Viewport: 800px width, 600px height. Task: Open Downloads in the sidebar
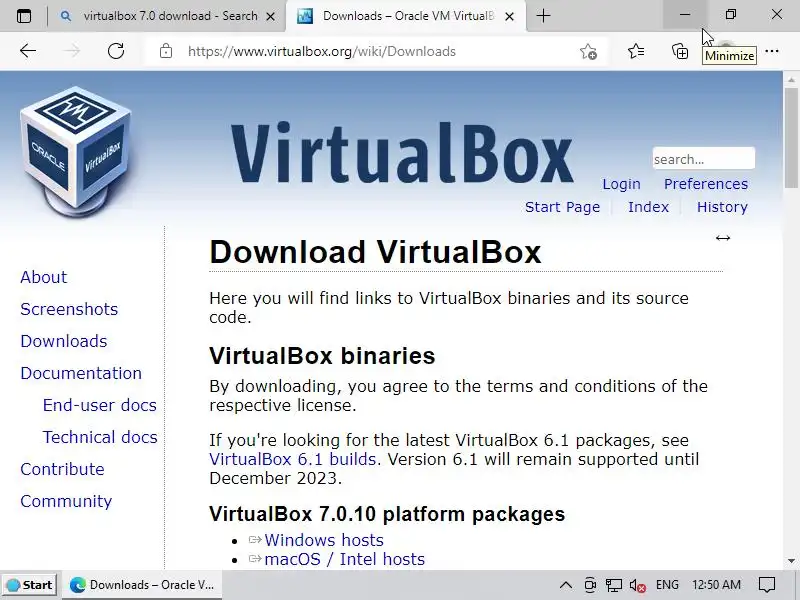(x=64, y=341)
